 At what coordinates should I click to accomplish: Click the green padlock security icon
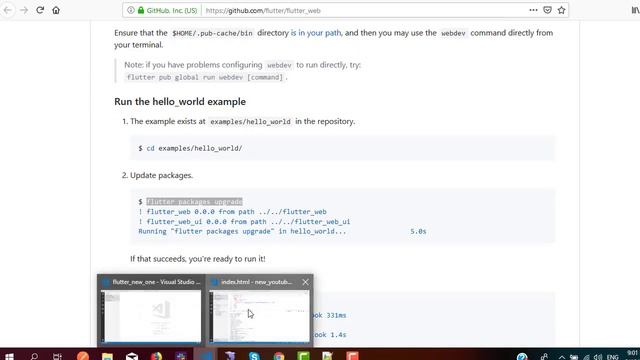141,10
